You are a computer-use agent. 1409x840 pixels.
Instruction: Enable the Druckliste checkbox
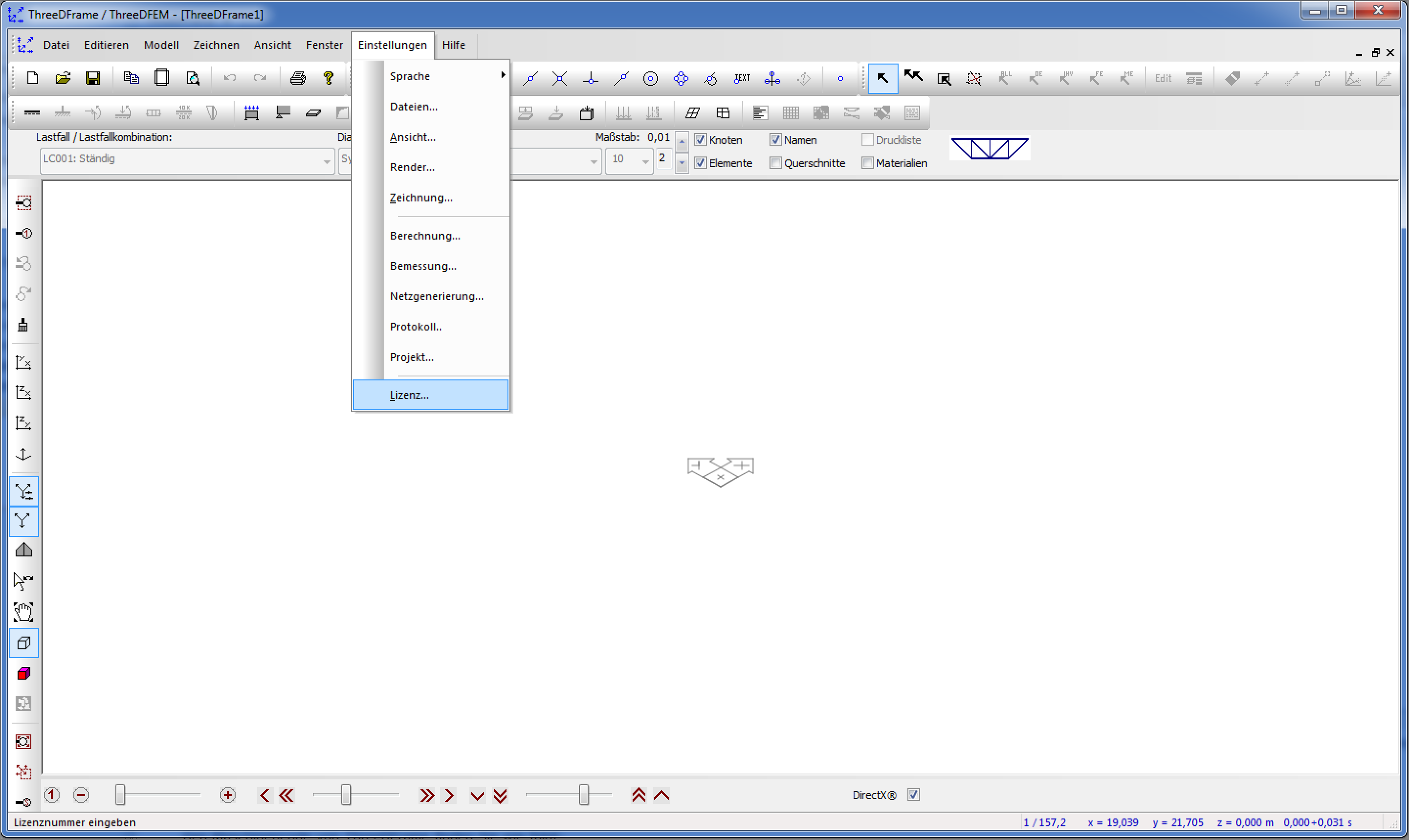(867, 139)
